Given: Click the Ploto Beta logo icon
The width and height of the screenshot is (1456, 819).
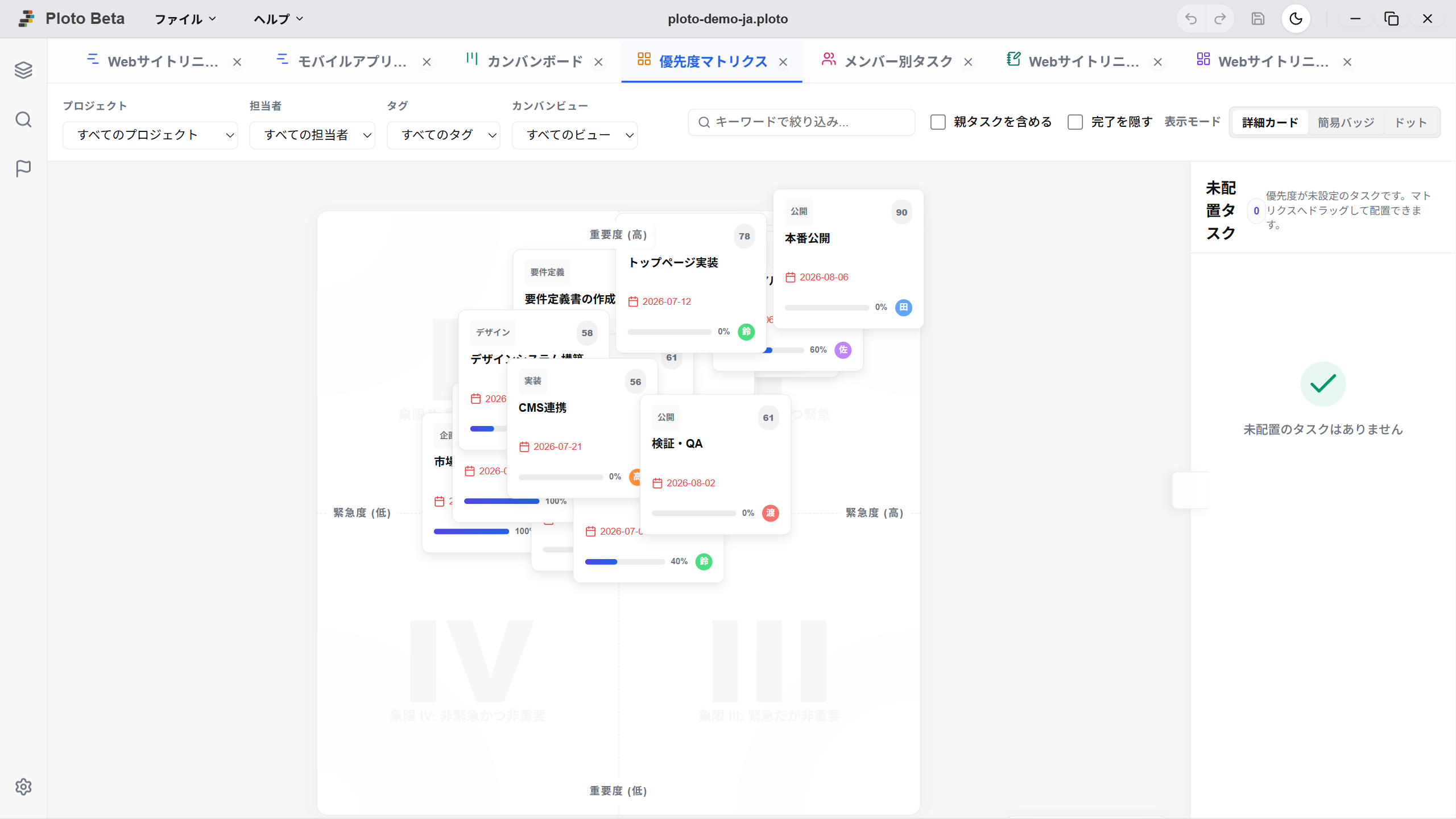Looking at the screenshot, I should 26,19.
